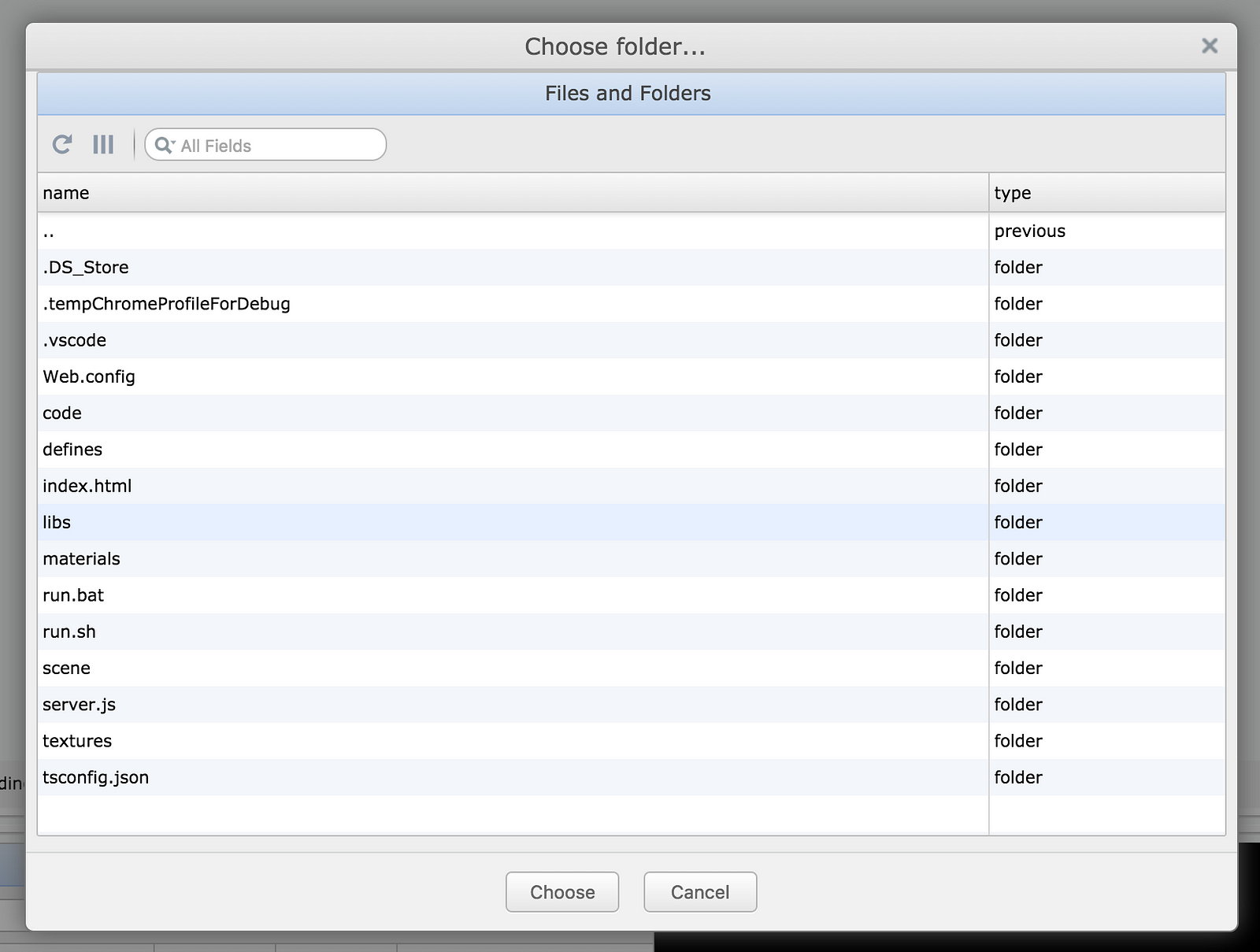Click the Cancel button

(x=700, y=892)
